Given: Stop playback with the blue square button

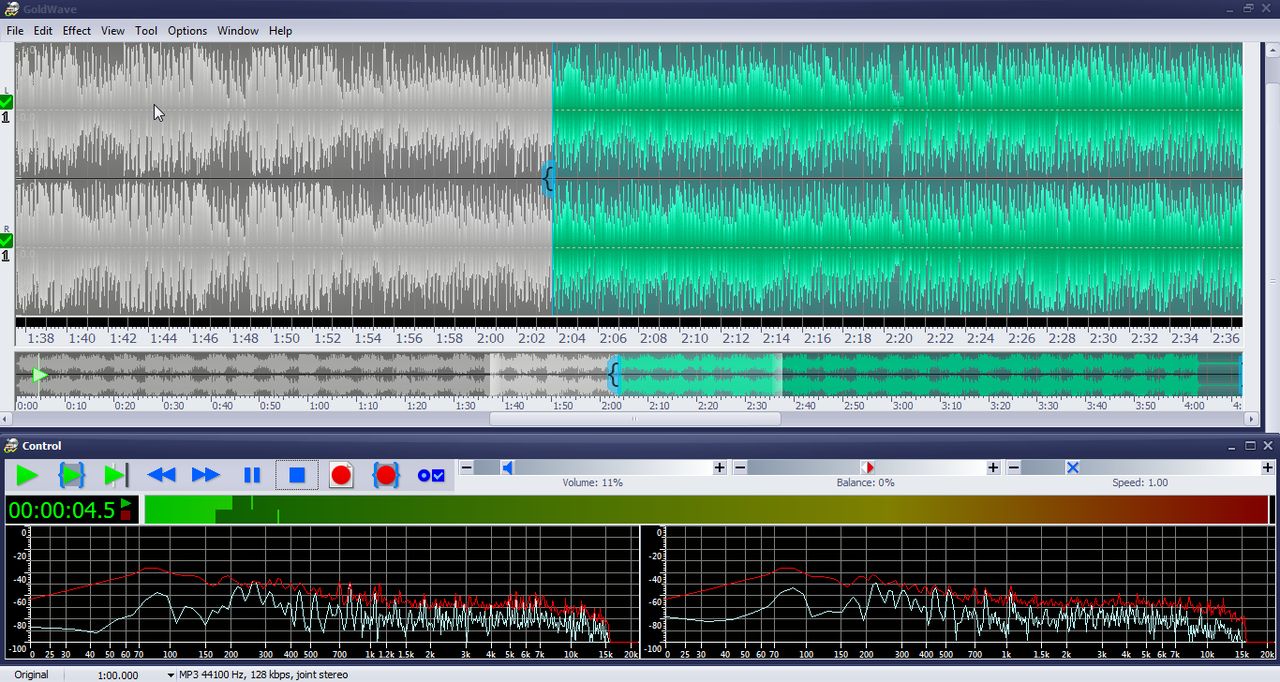Looking at the screenshot, I should click(297, 476).
